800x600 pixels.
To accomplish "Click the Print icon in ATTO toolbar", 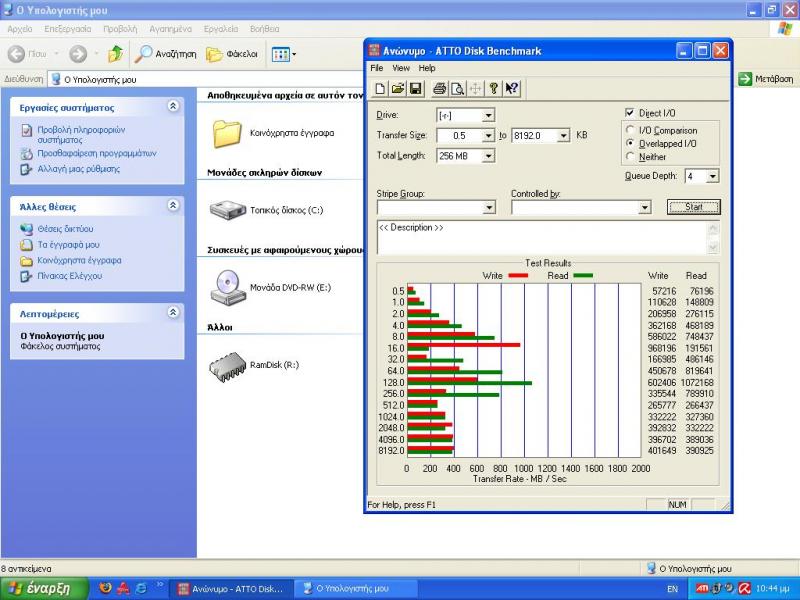I will click(x=439, y=89).
